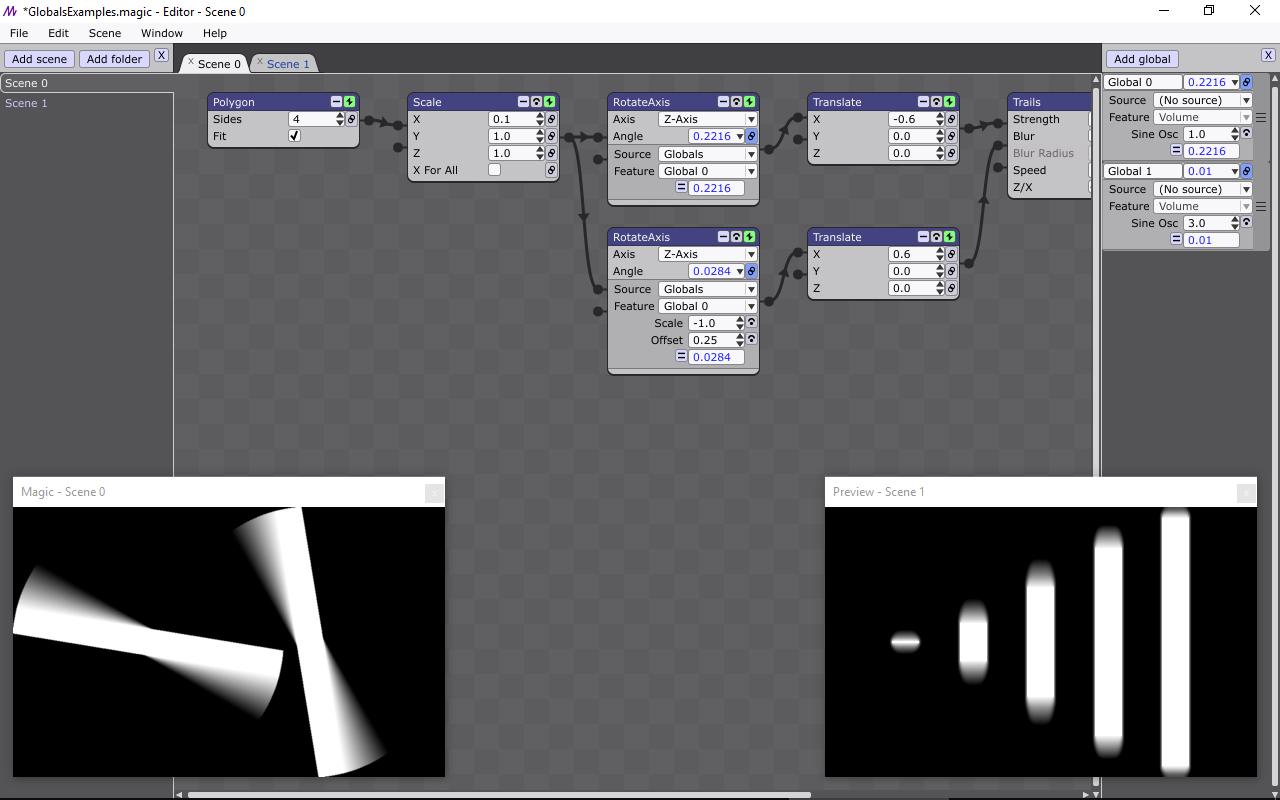Click bypass icon on upper RotateAxis node

pos(737,102)
